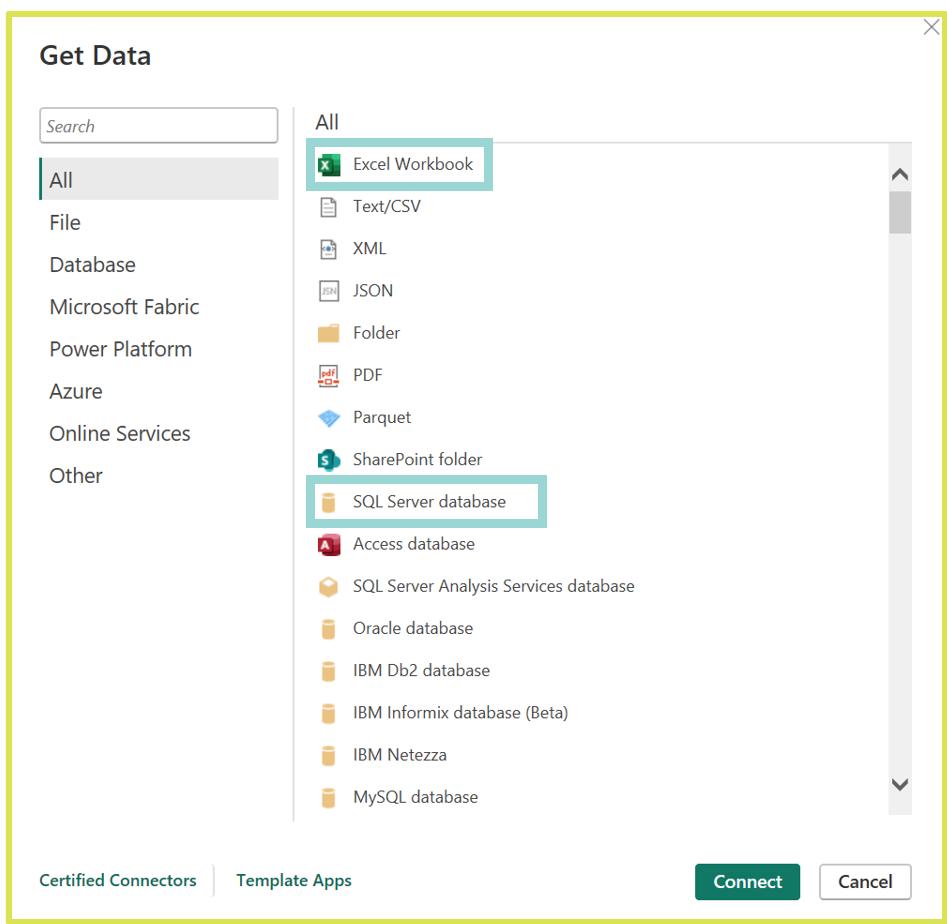The image size is (947, 924).
Task: Select the 'Oracle database' entry
Action: [x=413, y=629]
